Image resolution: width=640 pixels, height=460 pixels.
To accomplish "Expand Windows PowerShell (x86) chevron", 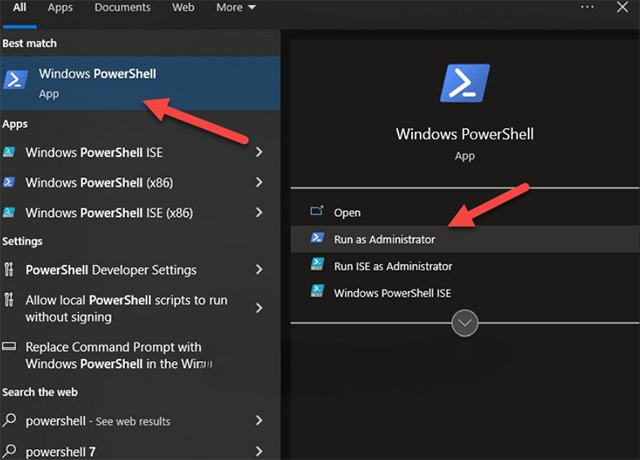I will (259, 182).
